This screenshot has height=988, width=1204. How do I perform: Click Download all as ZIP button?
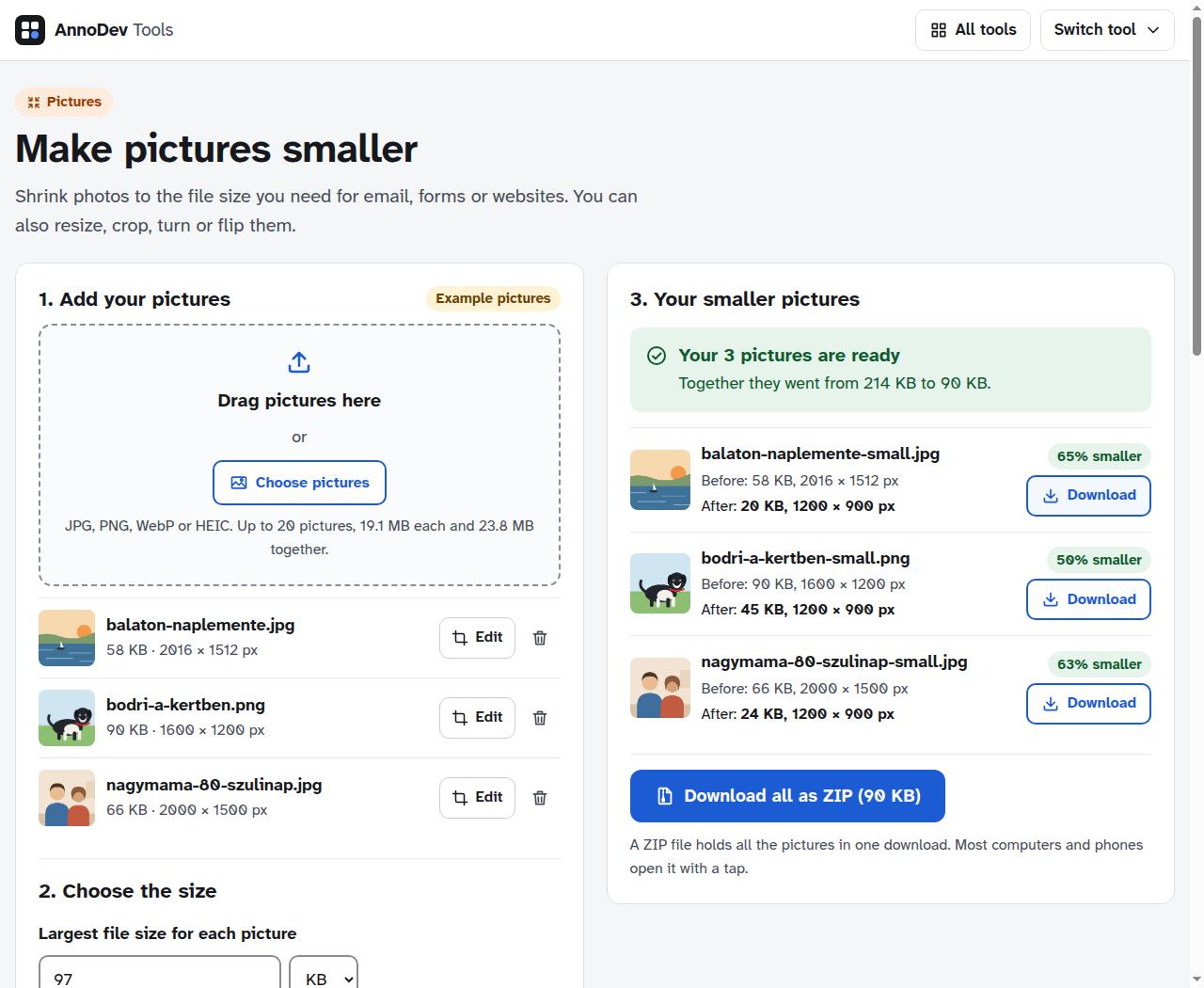787,796
